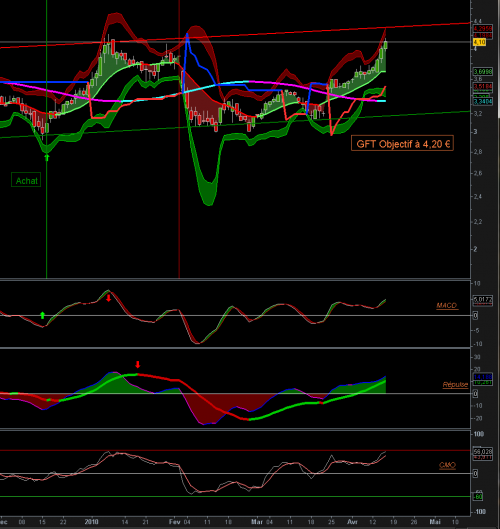Click the red 4,2958 price label
500x529 pixels.
tap(483, 29)
